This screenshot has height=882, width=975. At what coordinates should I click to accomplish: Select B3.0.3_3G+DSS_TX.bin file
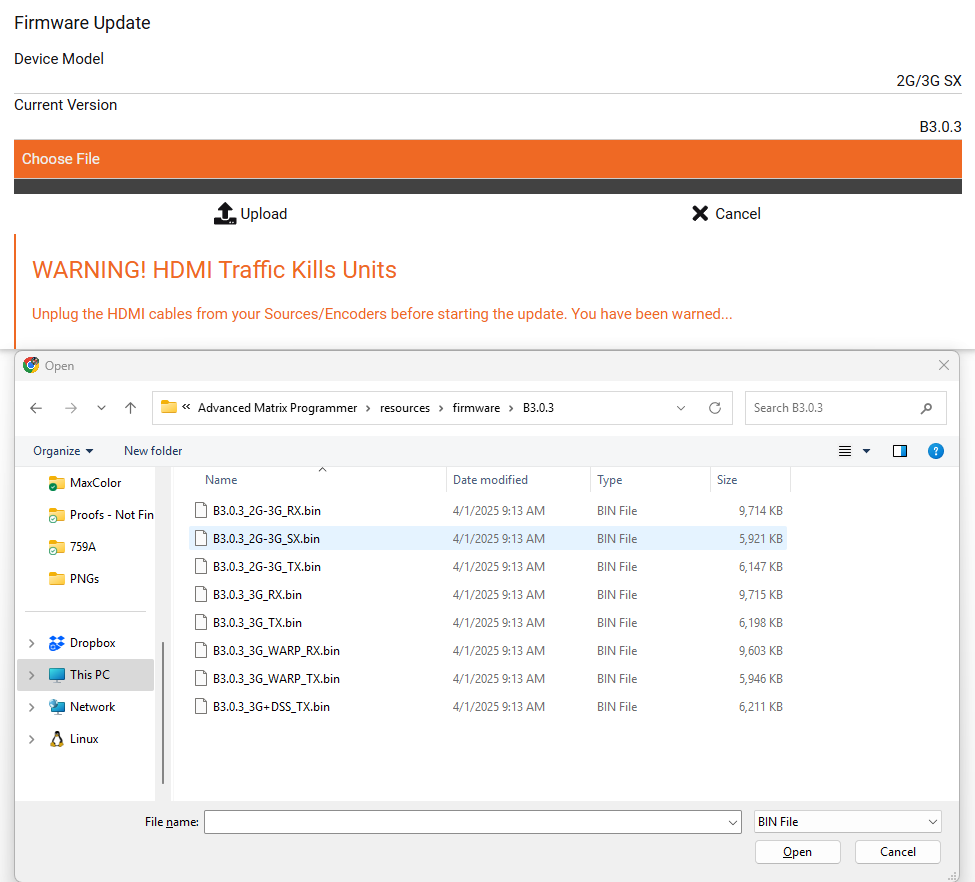[488, 707]
